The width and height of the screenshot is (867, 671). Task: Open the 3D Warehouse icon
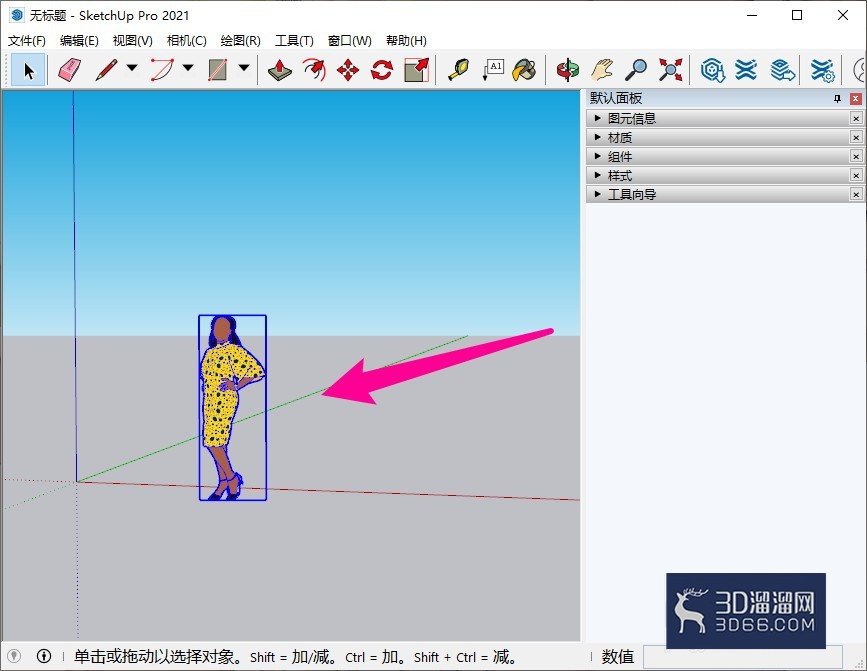[x=713, y=70]
